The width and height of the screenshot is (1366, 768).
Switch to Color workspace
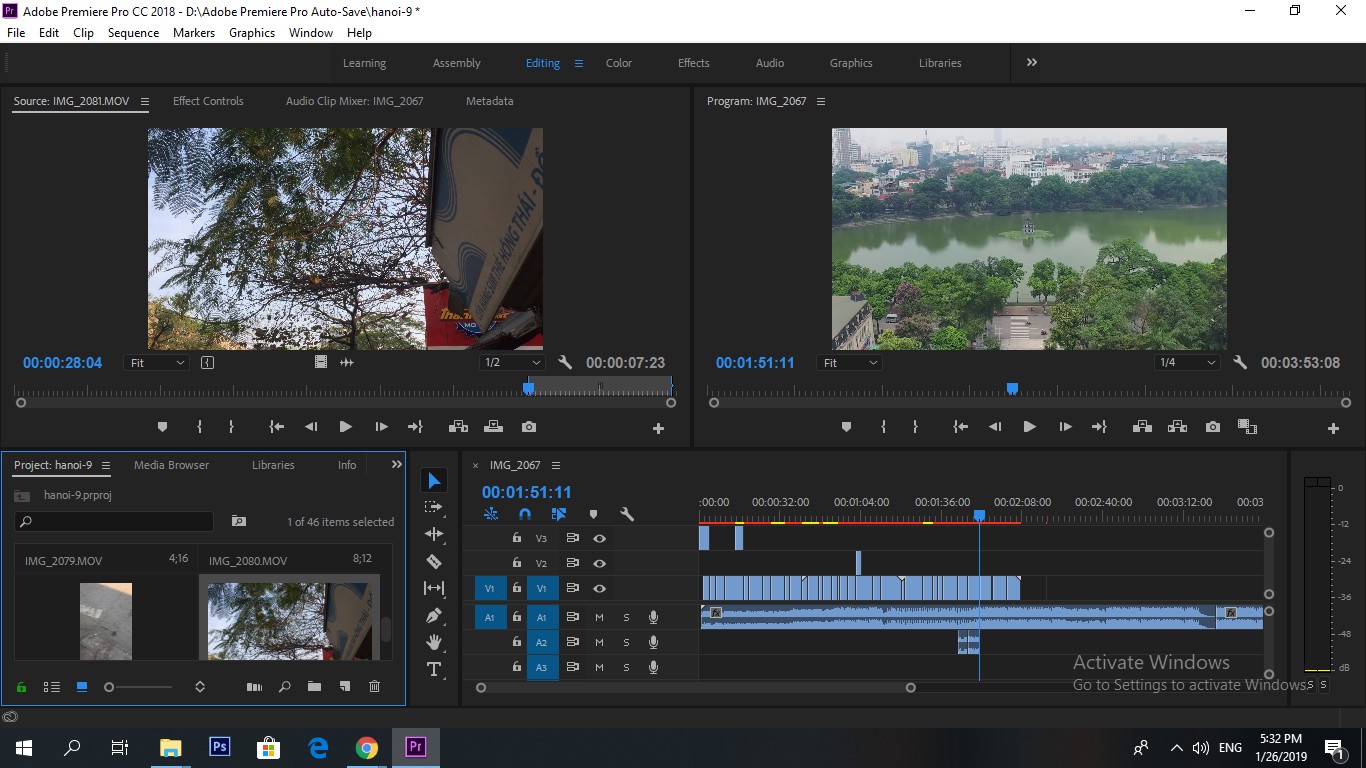(x=619, y=63)
